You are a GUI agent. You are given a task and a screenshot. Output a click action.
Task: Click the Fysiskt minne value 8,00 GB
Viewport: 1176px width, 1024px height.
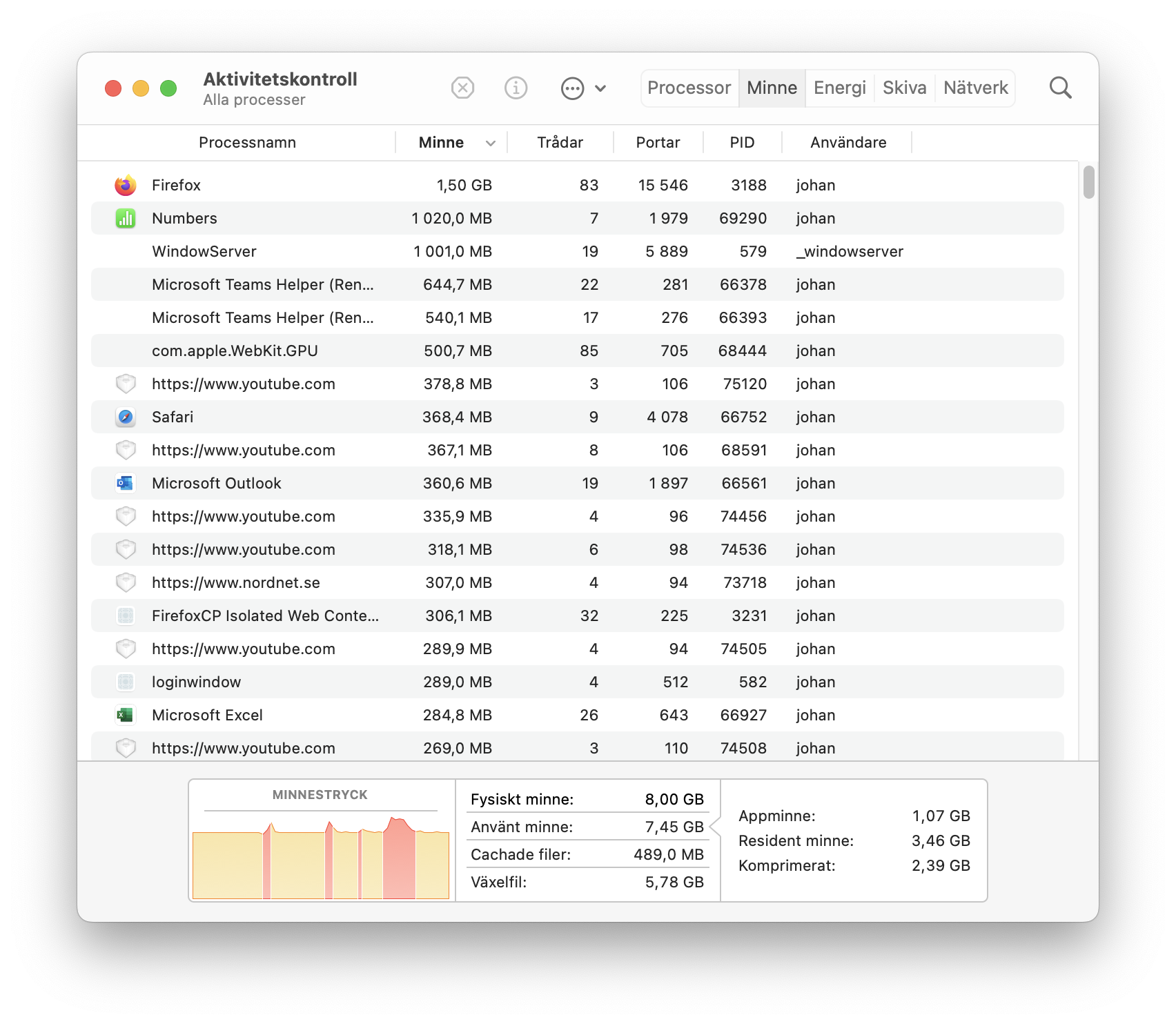click(674, 799)
